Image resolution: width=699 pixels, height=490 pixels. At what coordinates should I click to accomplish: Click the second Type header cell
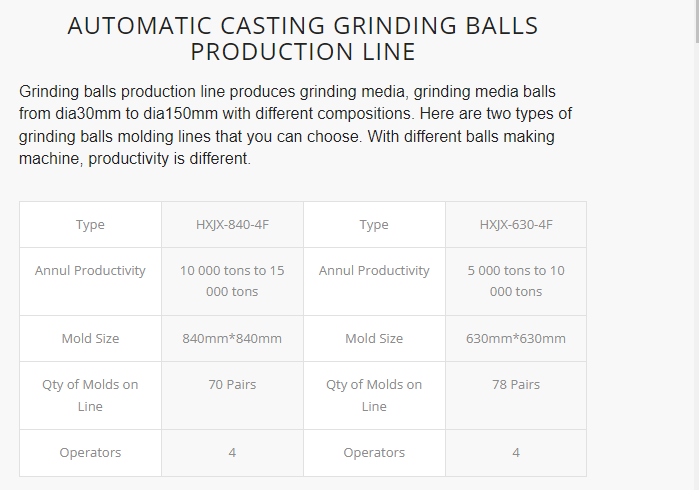click(x=374, y=224)
